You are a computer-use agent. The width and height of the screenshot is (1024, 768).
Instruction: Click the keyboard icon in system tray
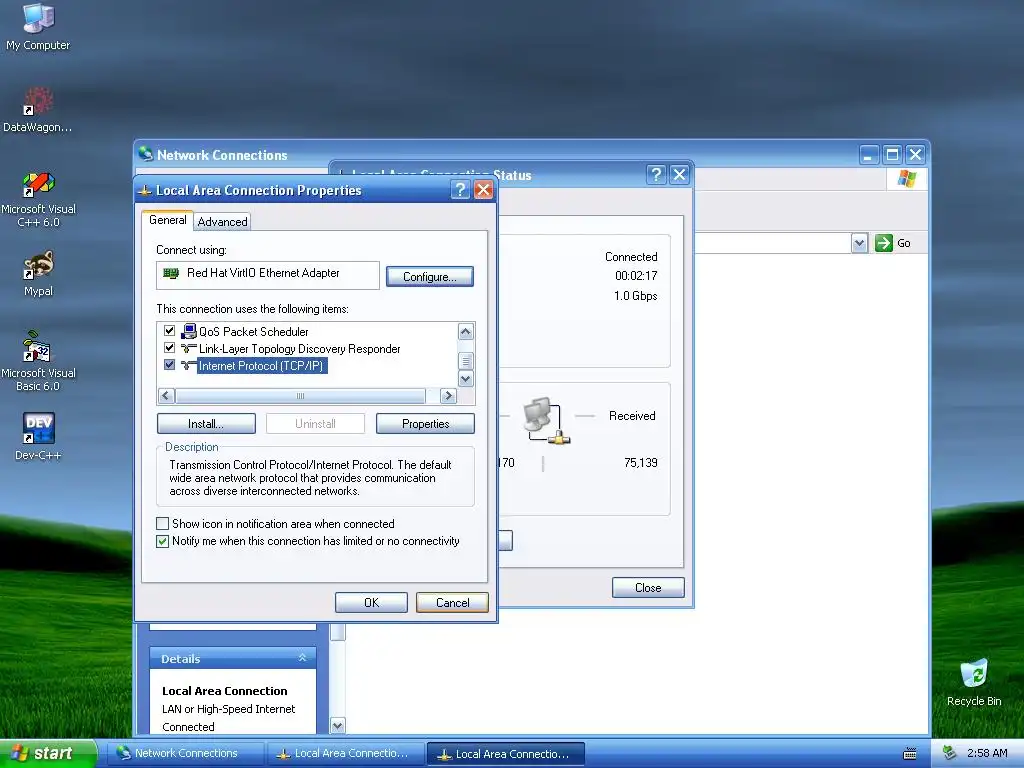(x=910, y=754)
